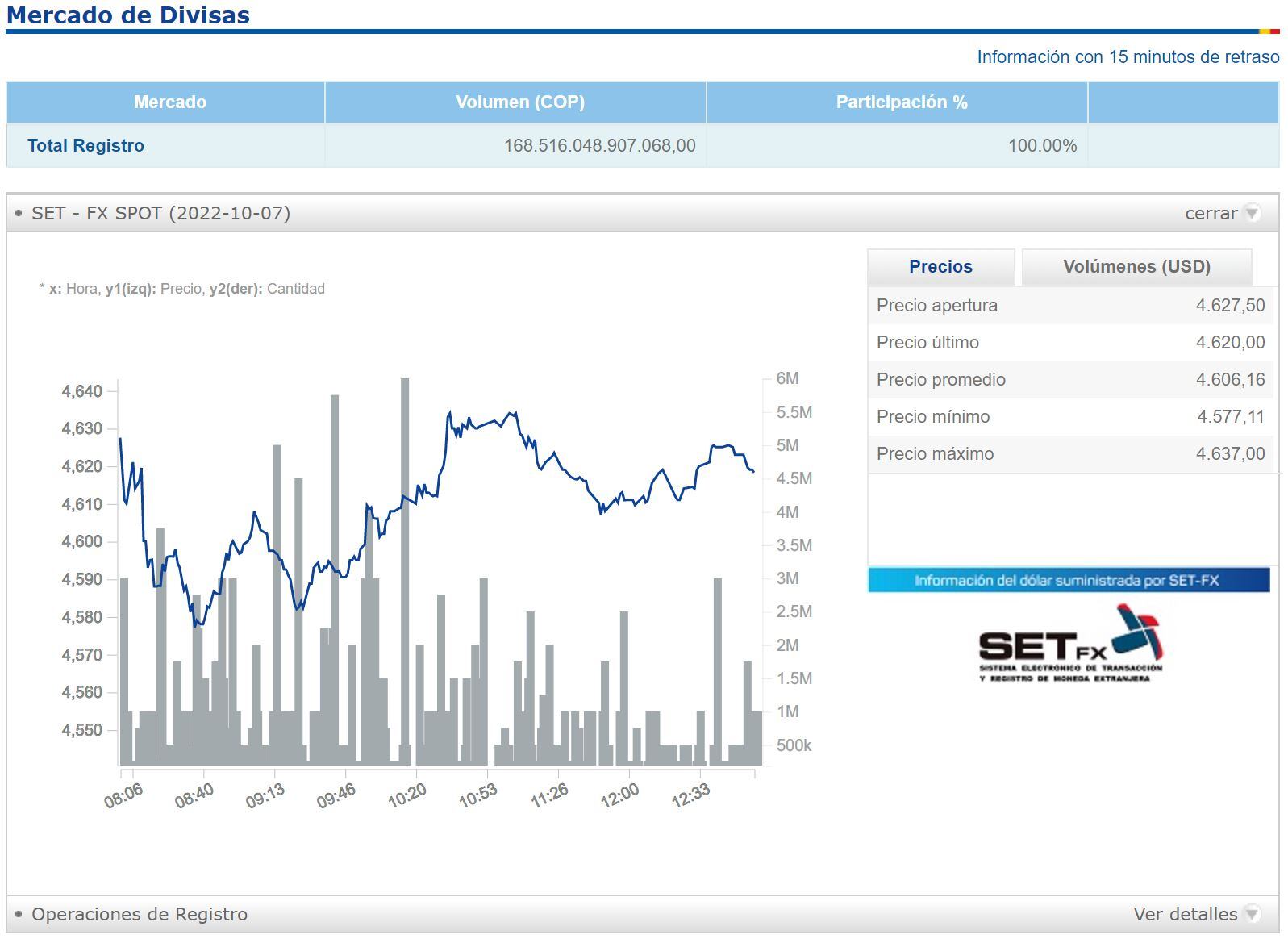1288x943 pixels.
Task: Click the Participación % column header
Action: click(x=901, y=102)
